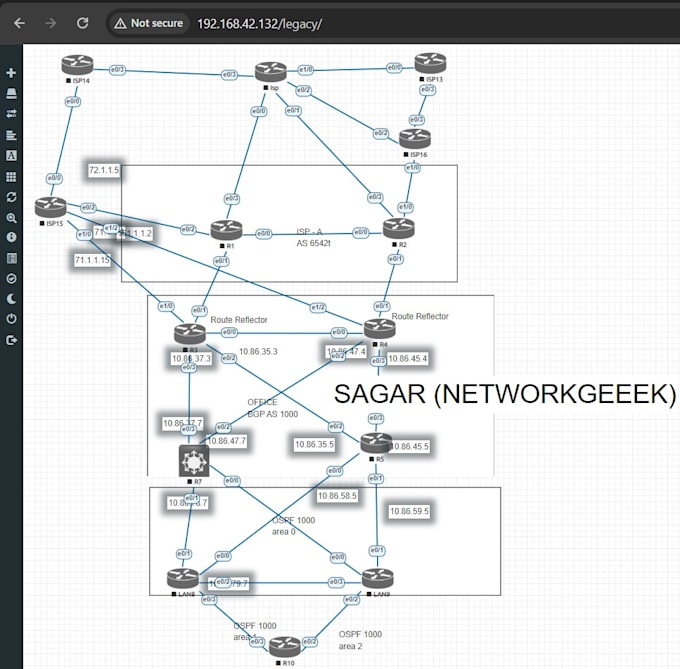This screenshot has width=680, height=669.
Task: Open the Networks arrows sidebar icon
Action: coord(11,114)
